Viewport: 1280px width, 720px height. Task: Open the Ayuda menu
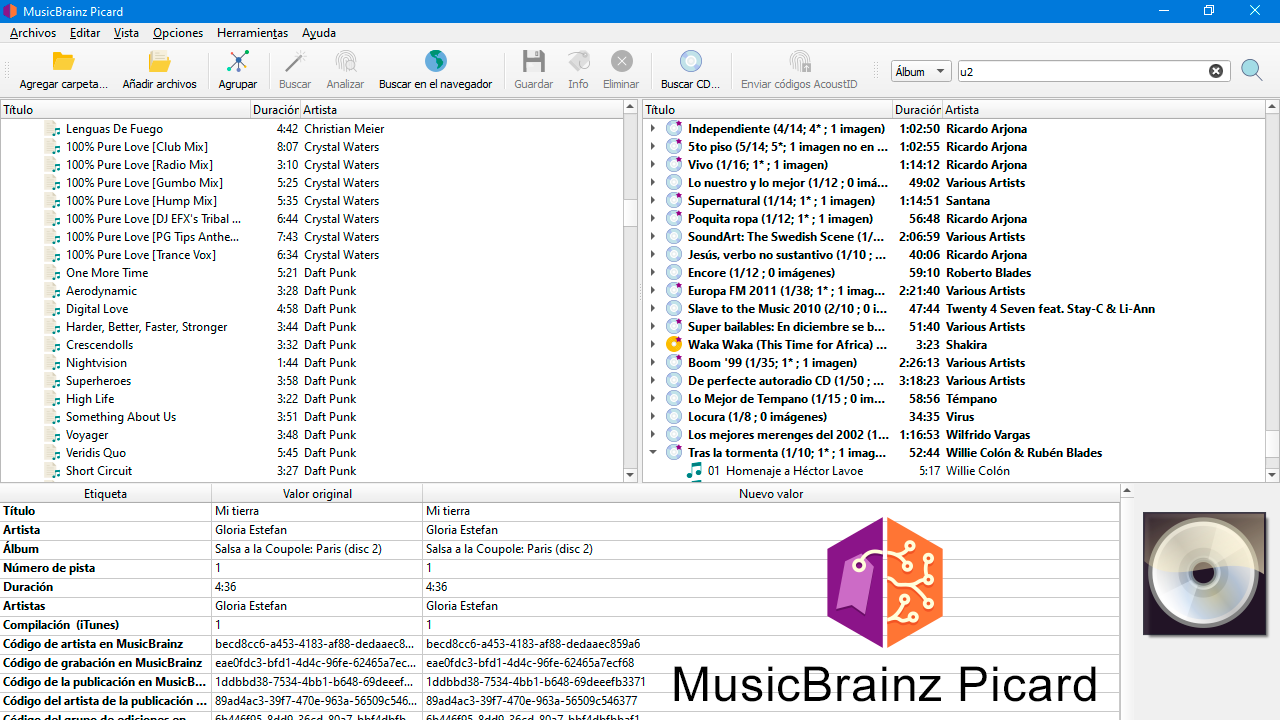319,33
